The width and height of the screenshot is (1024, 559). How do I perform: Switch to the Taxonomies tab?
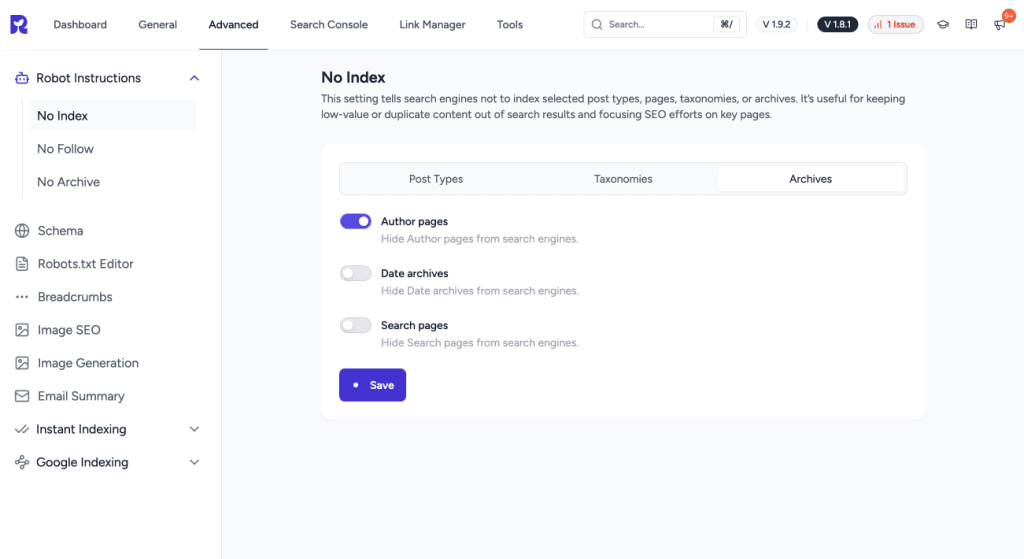[623, 179]
